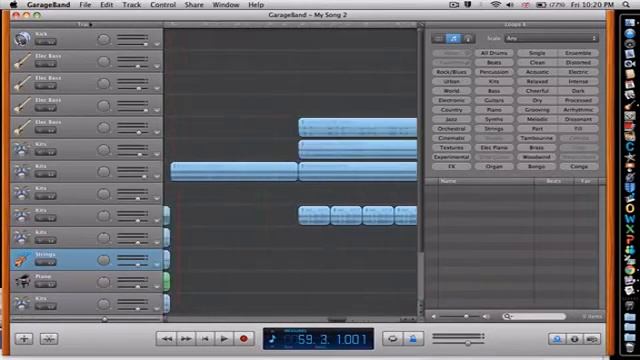Select the Orchestral genre keyword

[451, 129]
